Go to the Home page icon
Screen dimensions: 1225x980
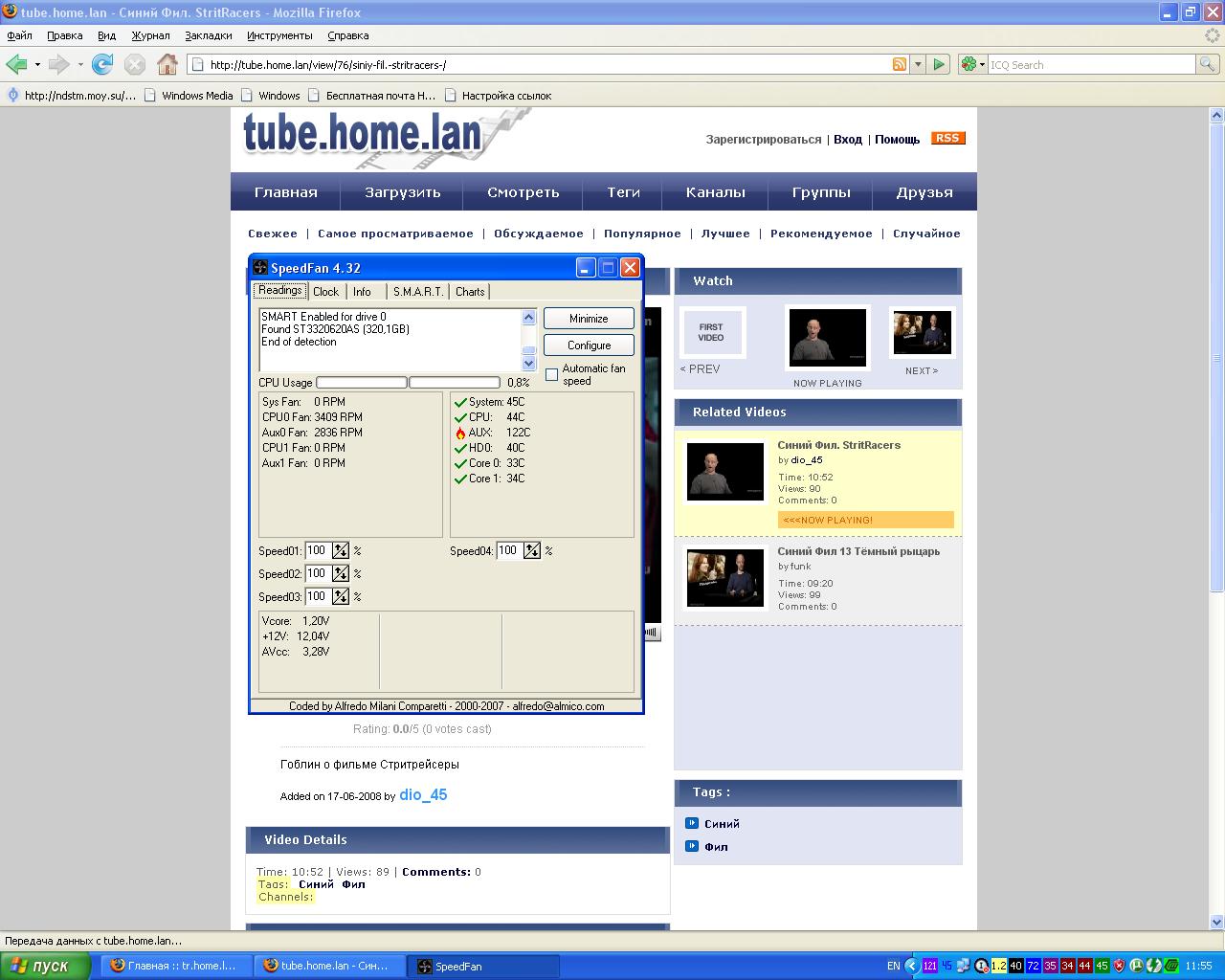pos(167,64)
